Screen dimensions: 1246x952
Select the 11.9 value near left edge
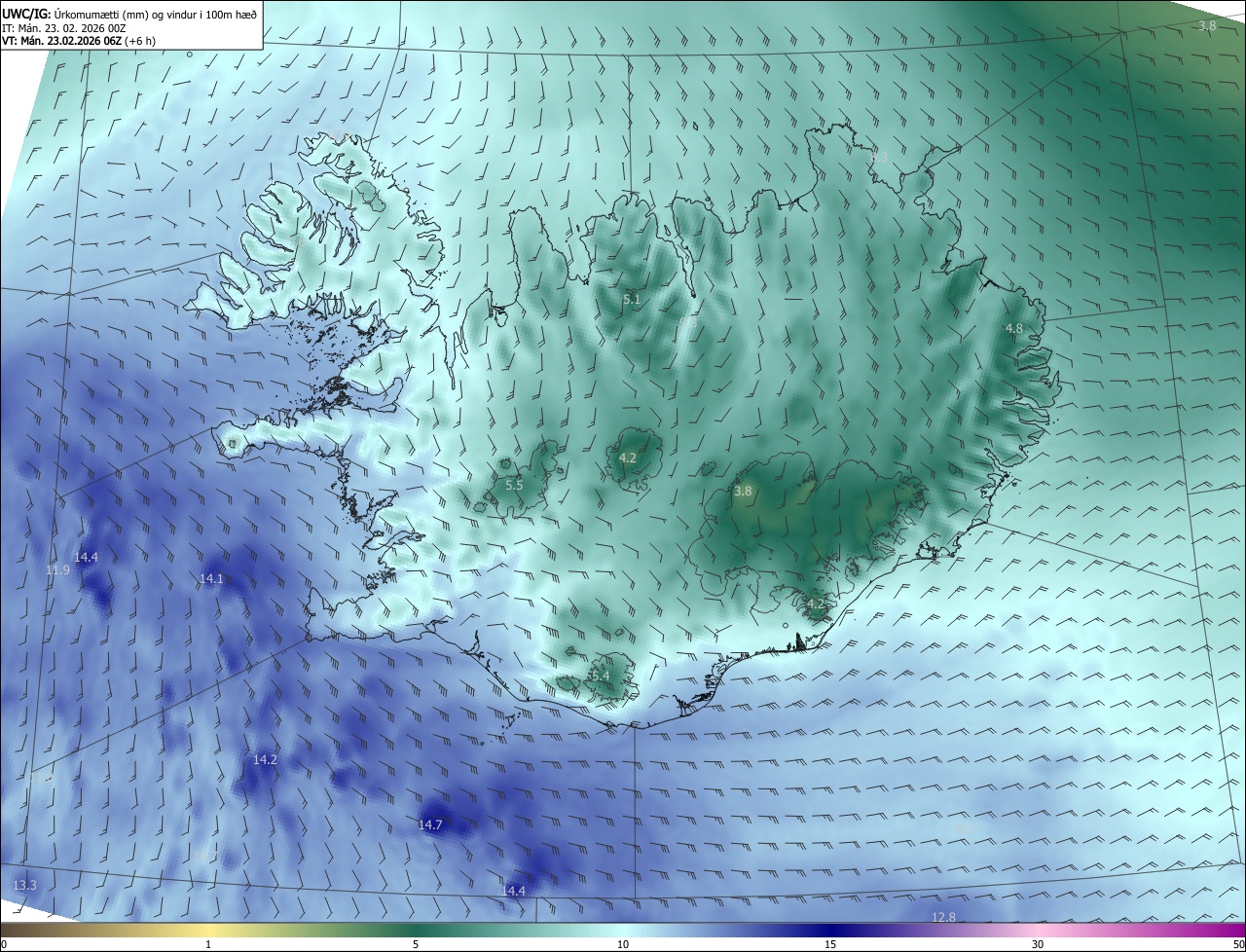(57, 569)
